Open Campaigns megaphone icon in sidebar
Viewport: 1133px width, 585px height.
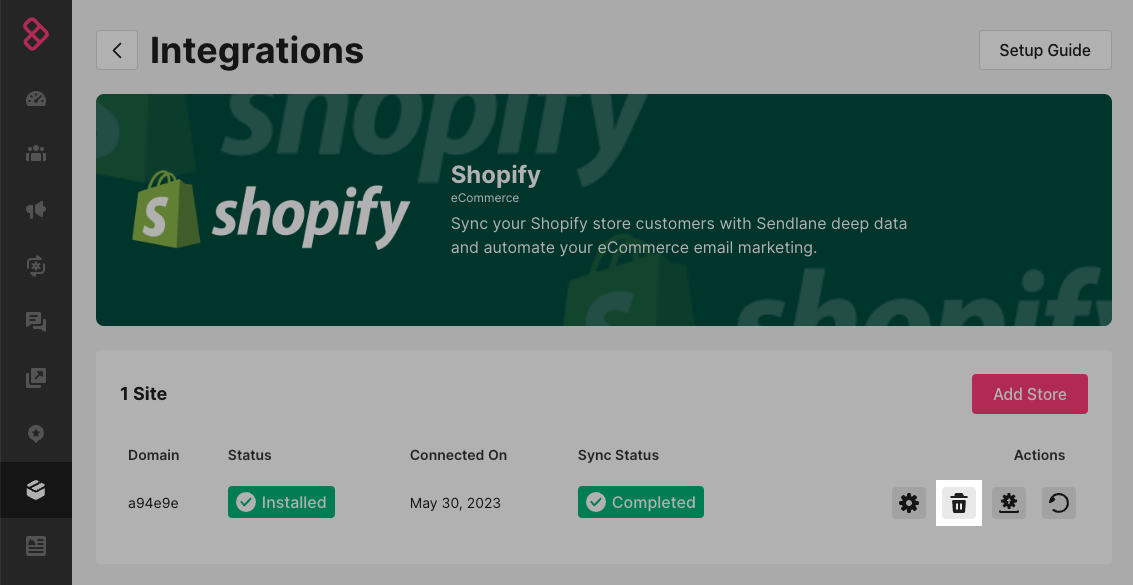(36, 210)
